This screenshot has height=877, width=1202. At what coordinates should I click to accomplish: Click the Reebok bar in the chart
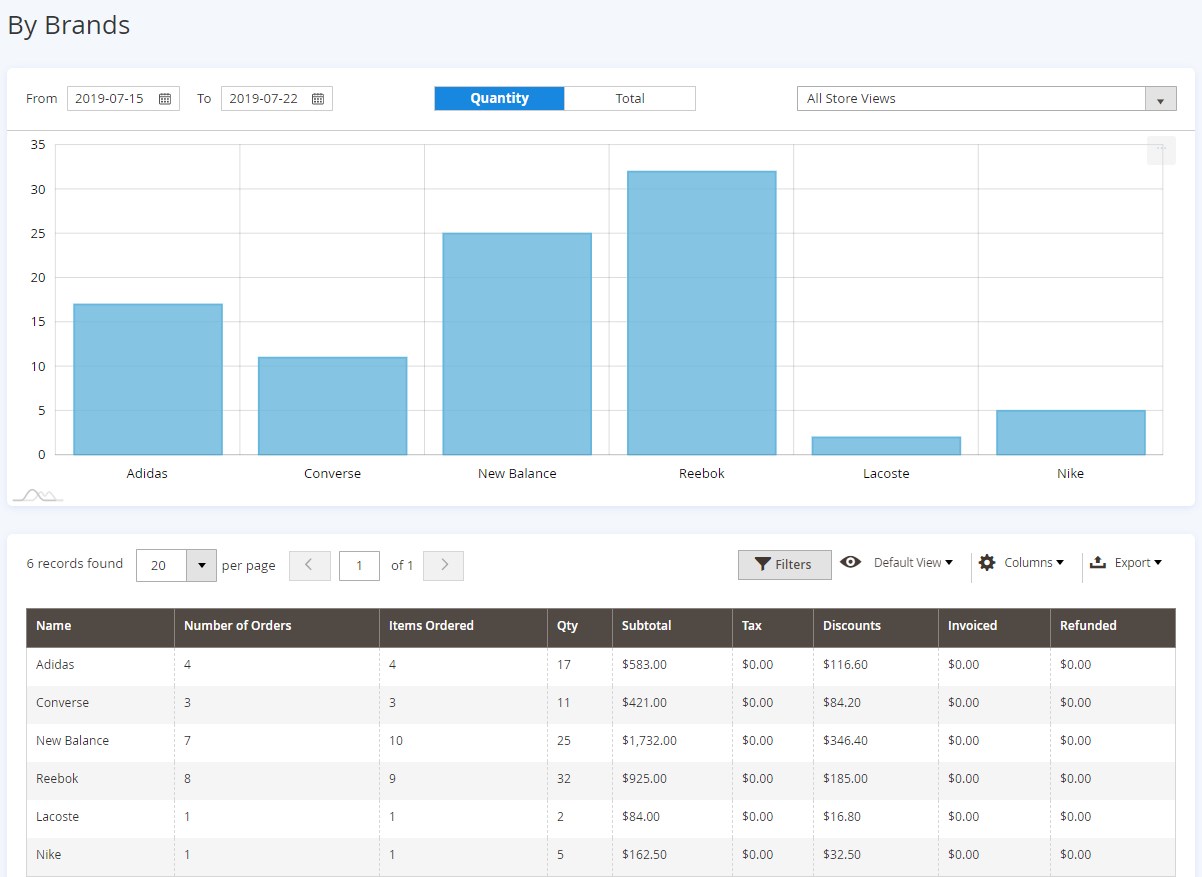pos(701,313)
